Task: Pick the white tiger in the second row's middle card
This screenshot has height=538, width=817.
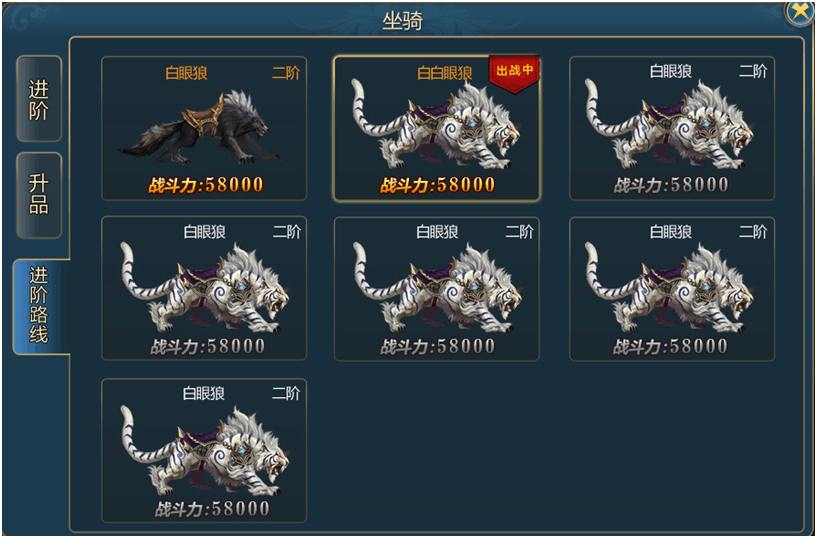Action: coord(437,287)
